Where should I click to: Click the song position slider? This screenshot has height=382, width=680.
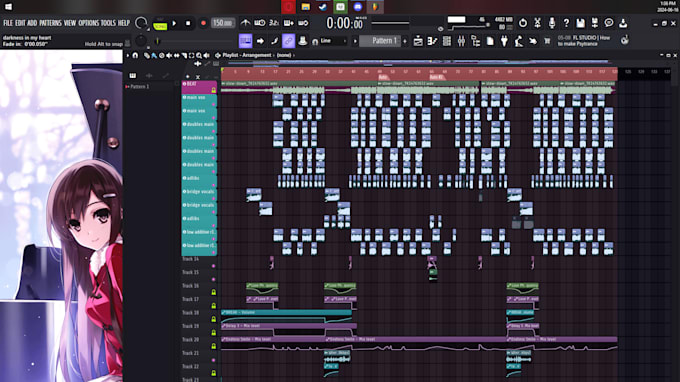(390, 23)
